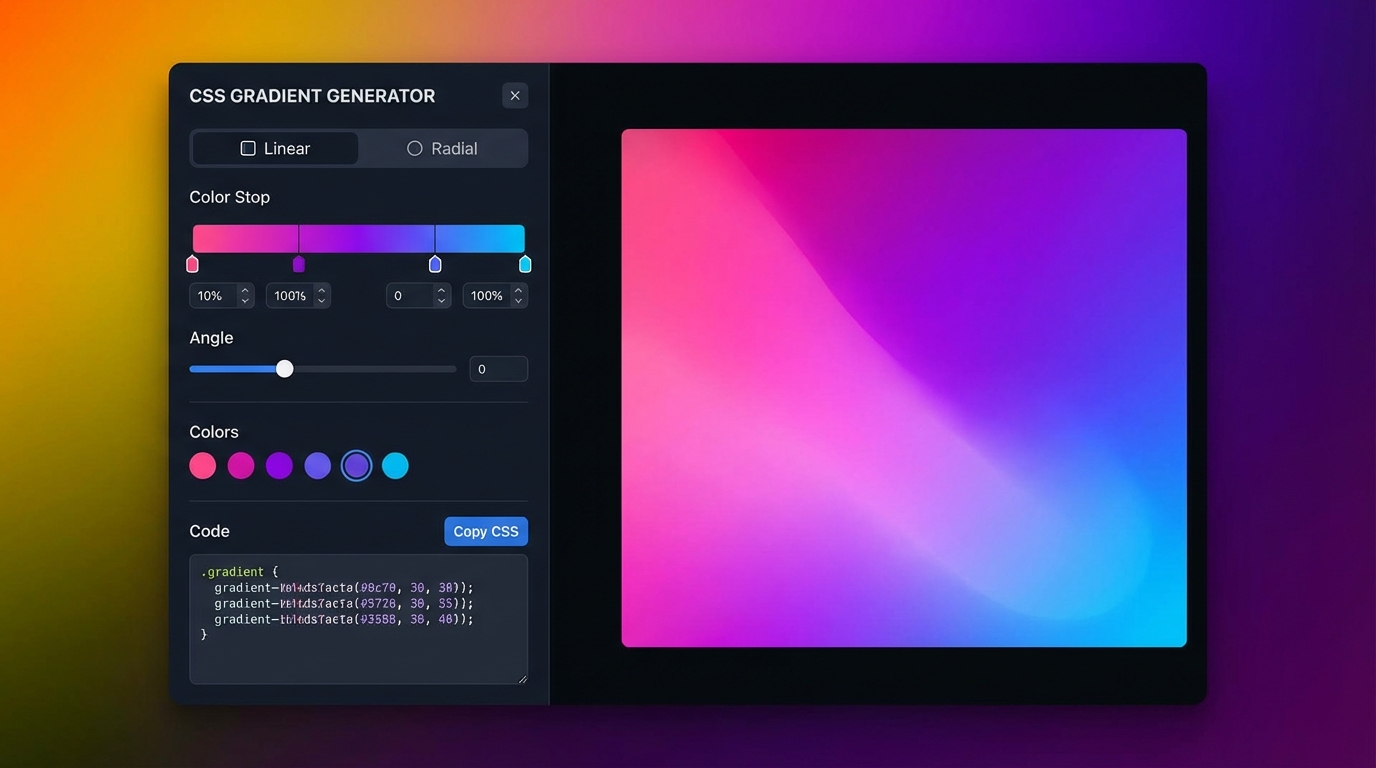Click the Angle slider handle
Image resolution: width=1376 pixels, height=768 pixels.
pyautogui.click(x=284, y=368)
